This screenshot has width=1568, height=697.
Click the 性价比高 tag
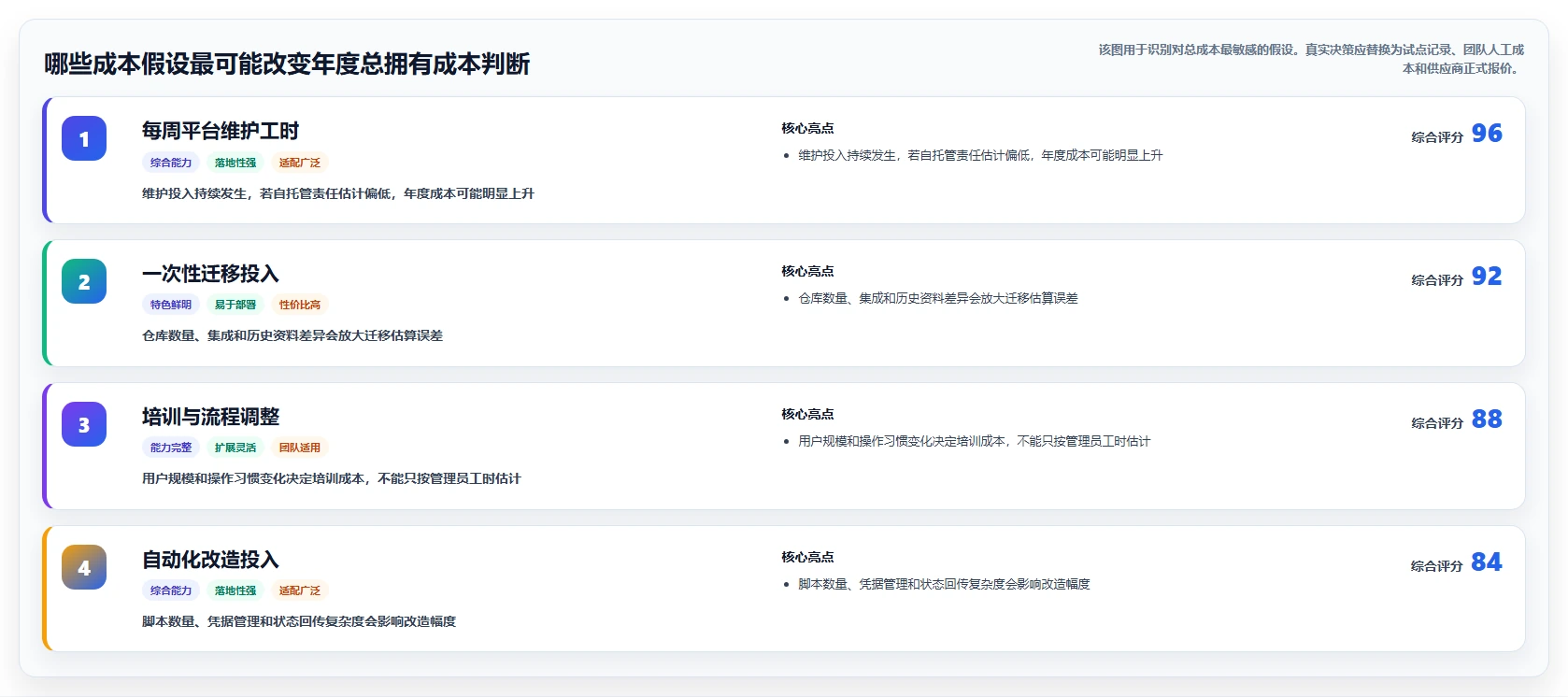(300, 305)
